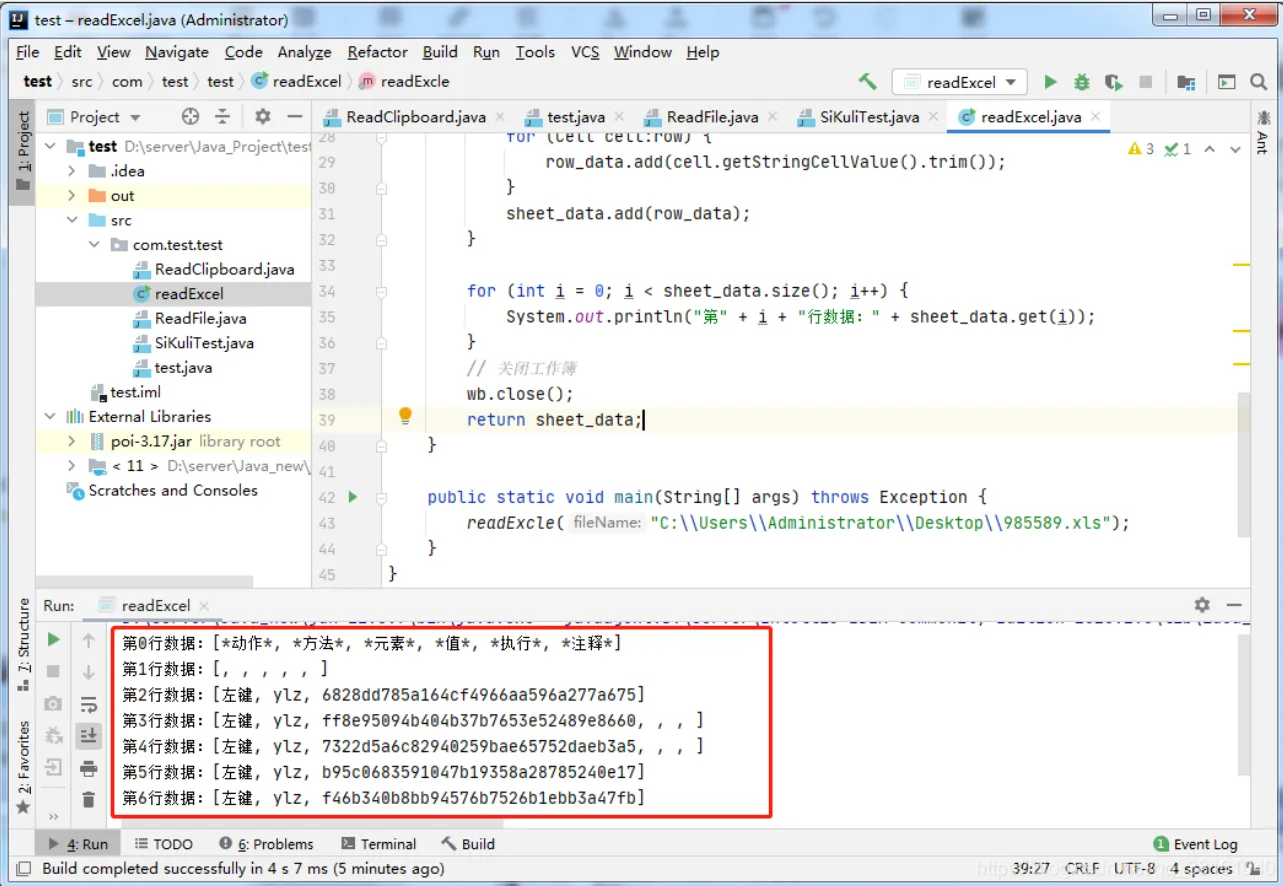Clear console with the trash icon
This screenshot has width=1283, height=886.
(89, 799)
